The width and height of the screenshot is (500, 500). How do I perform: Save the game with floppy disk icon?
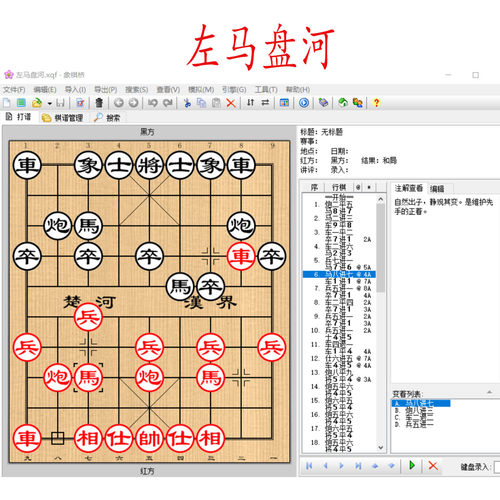click(60, 103)
